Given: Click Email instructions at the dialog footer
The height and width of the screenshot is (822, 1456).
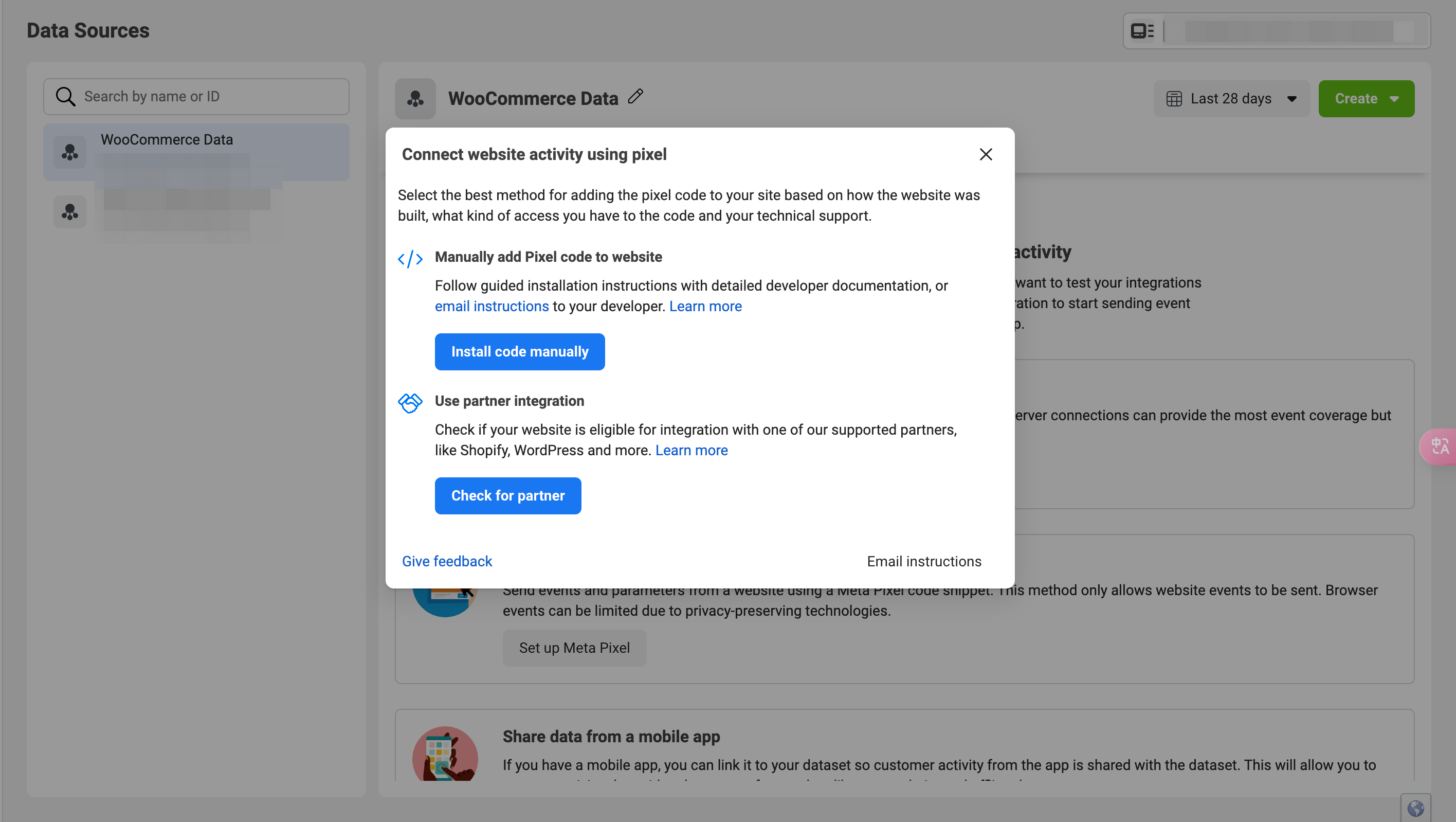Looking at the screenshot, I should pyautogui.click(x=924, y=561).
